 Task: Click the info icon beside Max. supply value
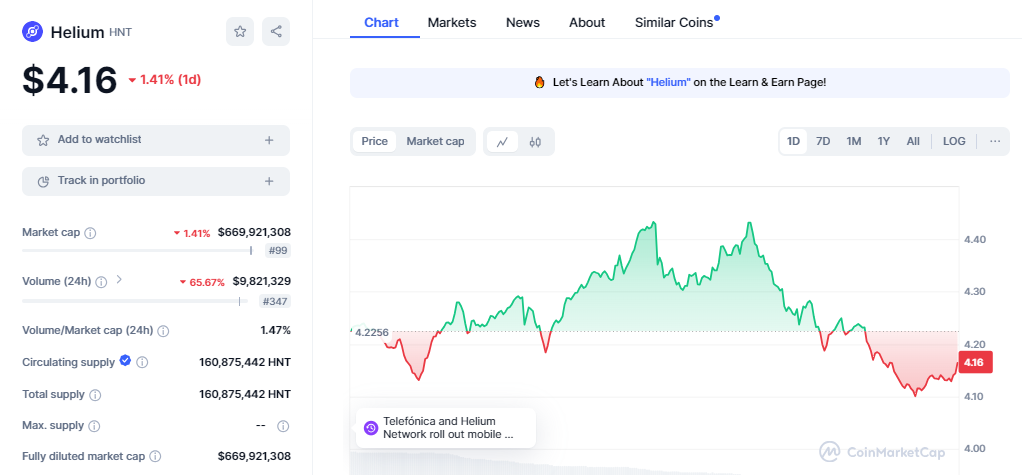tap(283, 426)
